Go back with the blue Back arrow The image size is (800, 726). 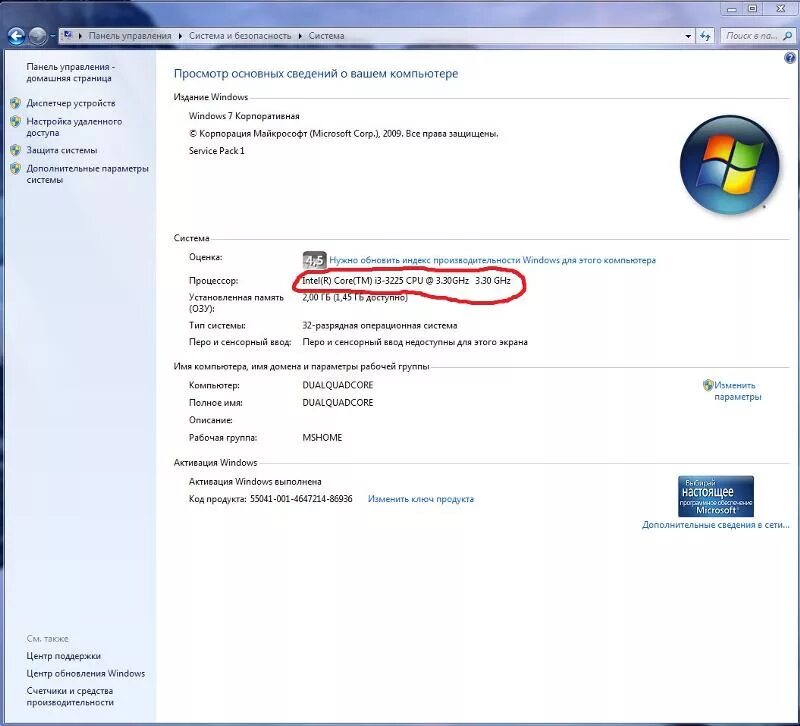[16, 36]
